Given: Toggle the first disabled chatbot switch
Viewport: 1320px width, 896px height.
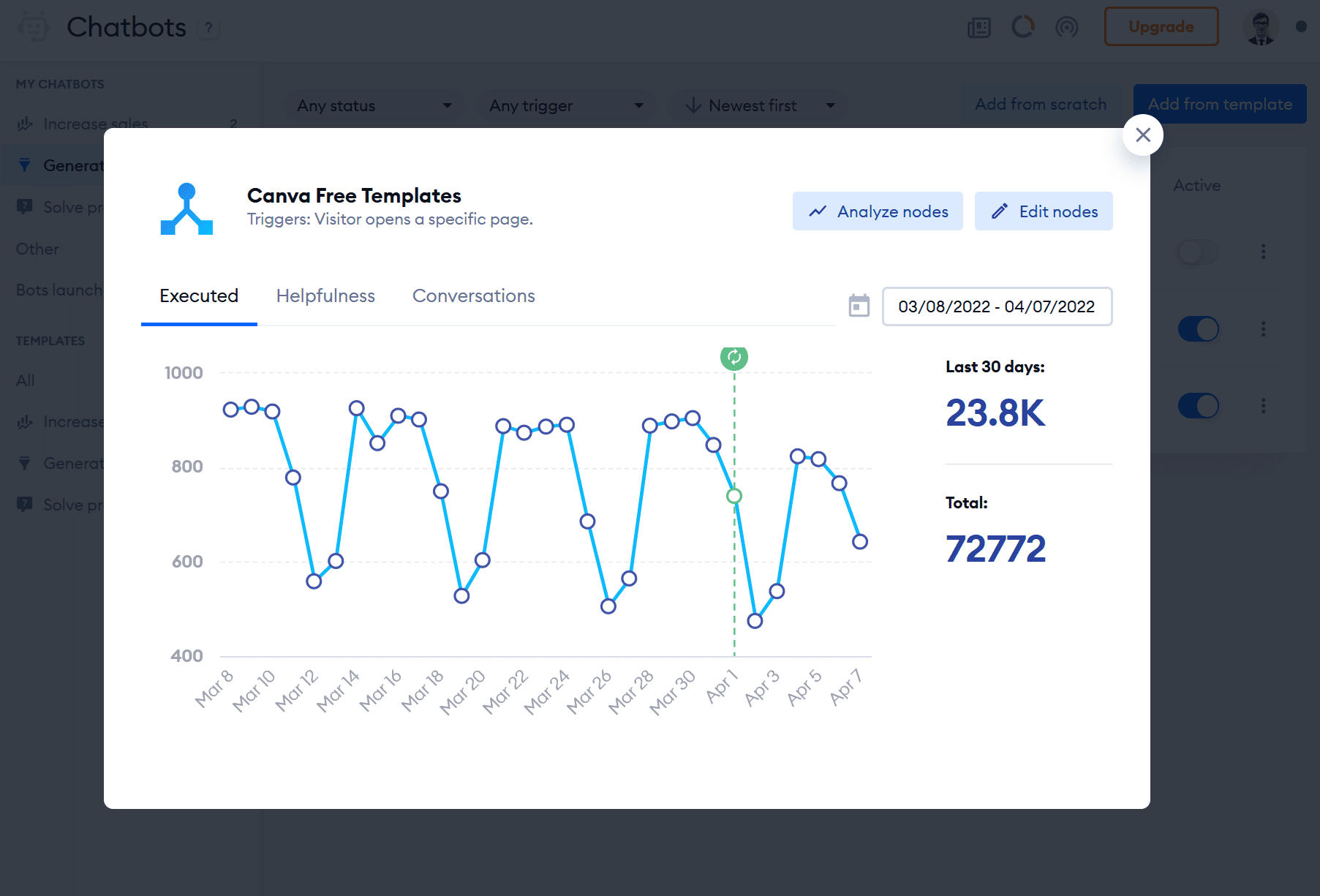Looking at the screenshot, I should (x=1198, y=252).
